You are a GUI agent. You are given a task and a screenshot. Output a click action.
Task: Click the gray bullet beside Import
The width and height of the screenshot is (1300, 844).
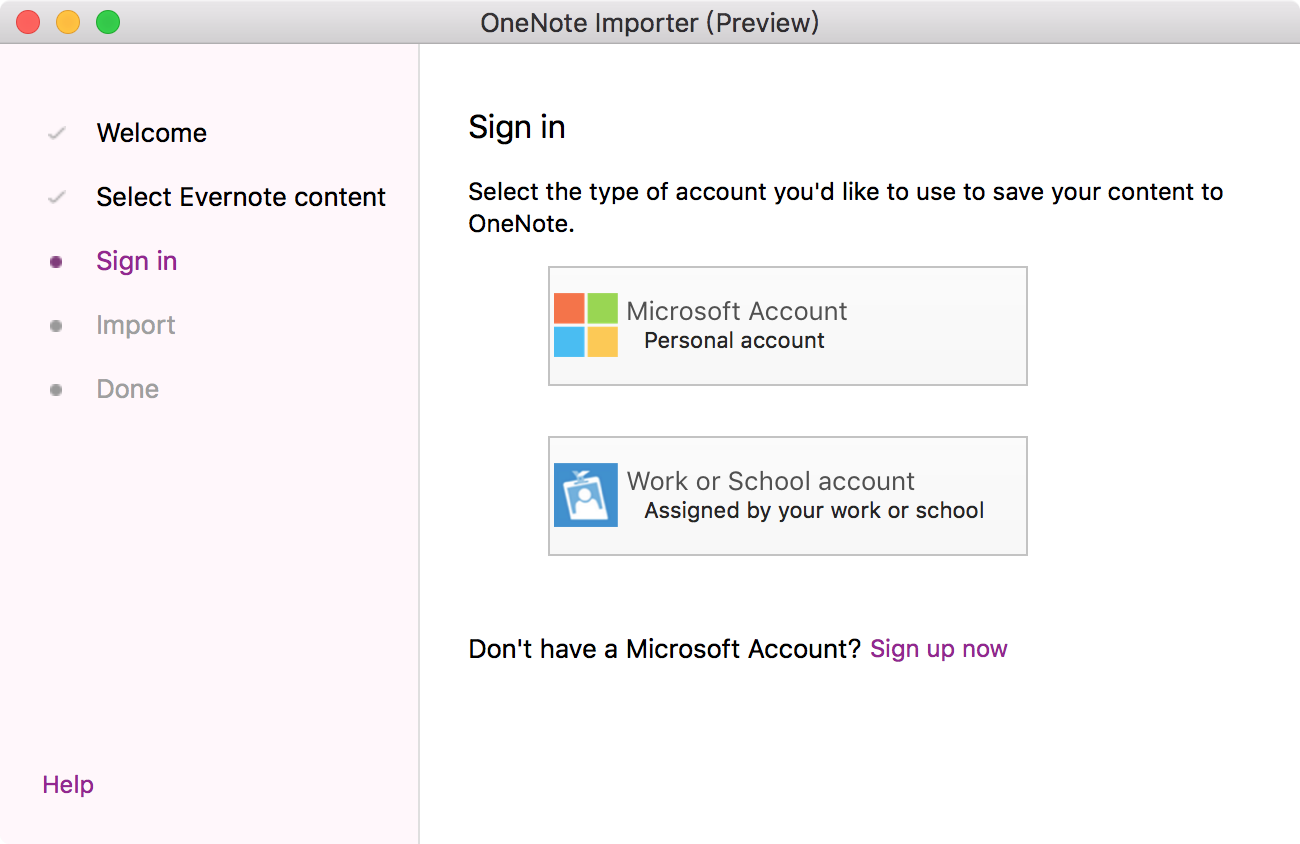tap(56, 326)
